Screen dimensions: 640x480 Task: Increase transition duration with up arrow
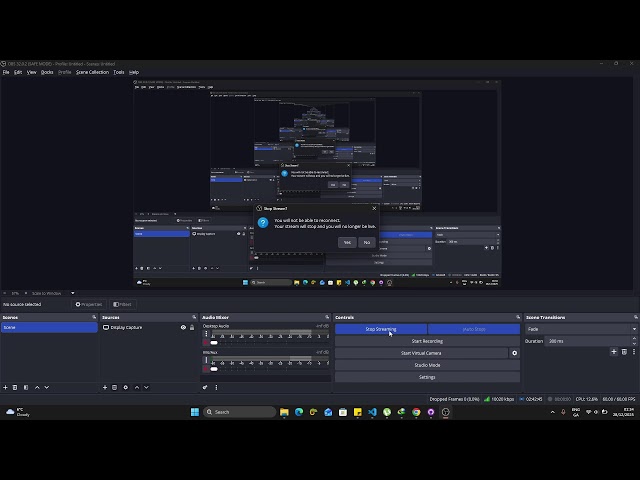[x=634, y=338]
